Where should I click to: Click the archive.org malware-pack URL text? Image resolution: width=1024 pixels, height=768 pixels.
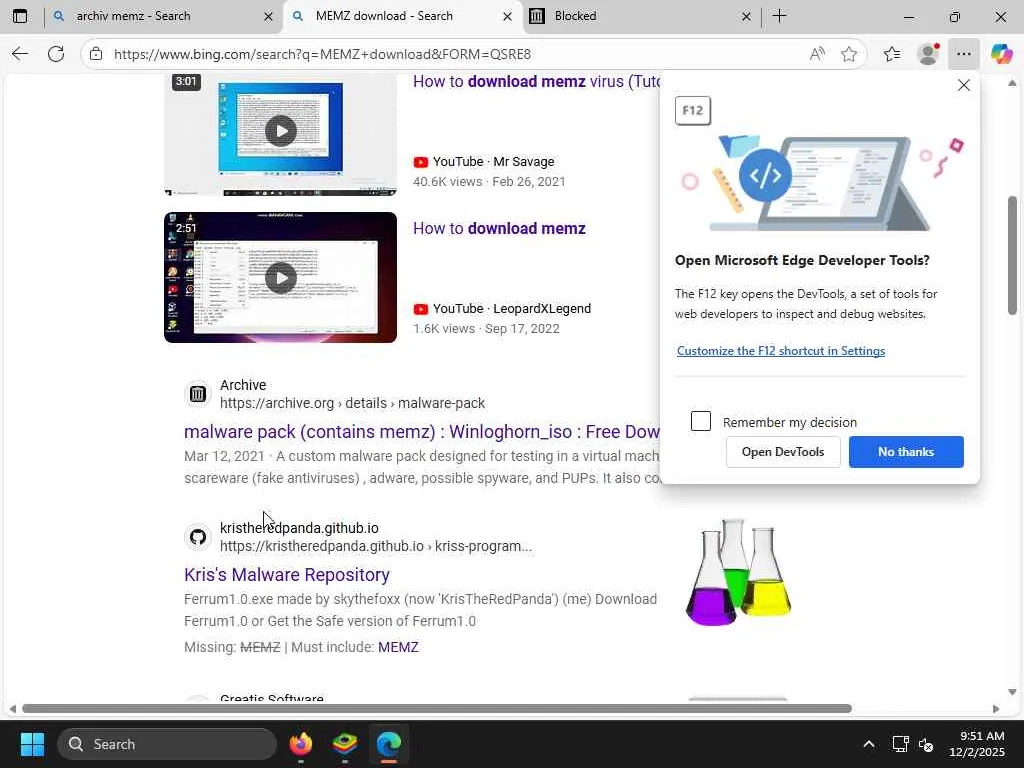pos(353,403)
